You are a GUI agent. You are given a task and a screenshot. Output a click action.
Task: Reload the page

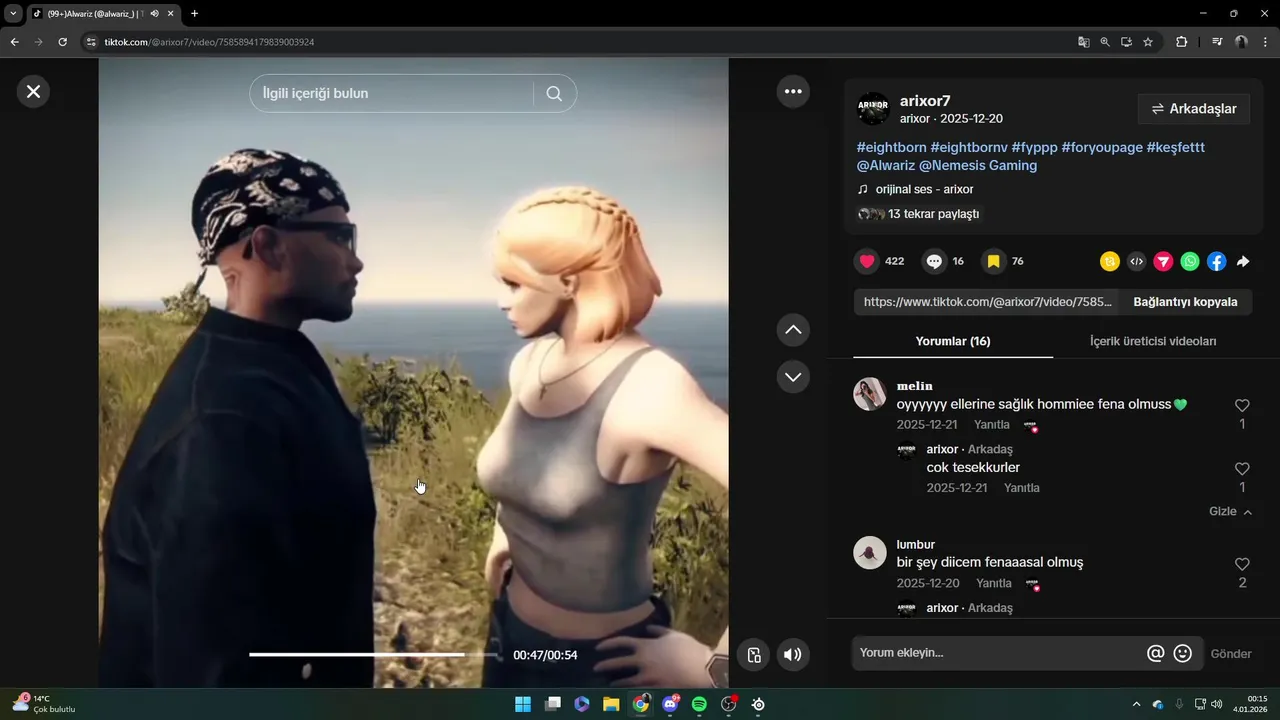coord(62,42)
